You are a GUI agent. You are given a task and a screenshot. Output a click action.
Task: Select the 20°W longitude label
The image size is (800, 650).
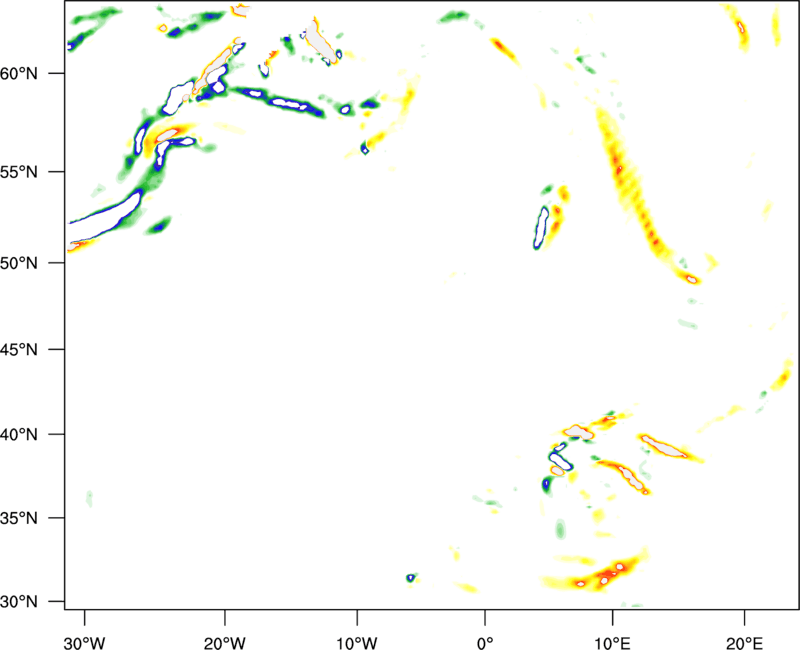pyautogui.click(x=224, y=643)
